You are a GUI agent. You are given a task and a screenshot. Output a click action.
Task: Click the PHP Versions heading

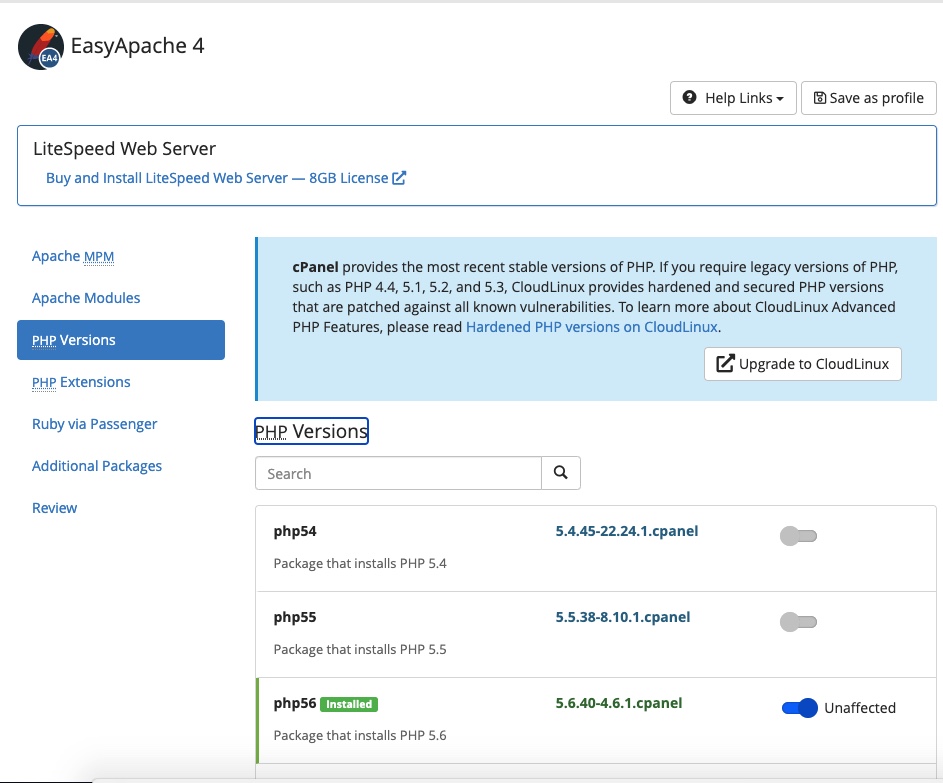311,431
